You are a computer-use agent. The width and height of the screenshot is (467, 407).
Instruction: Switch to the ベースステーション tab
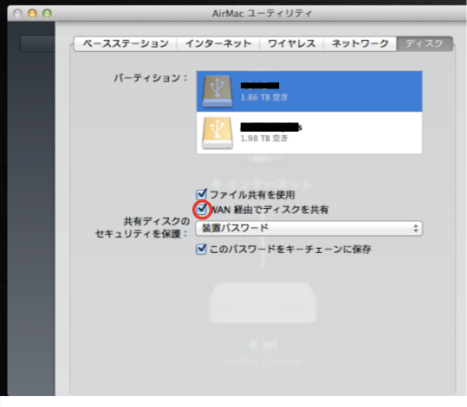pyautogui.click(x=126, y=44)
